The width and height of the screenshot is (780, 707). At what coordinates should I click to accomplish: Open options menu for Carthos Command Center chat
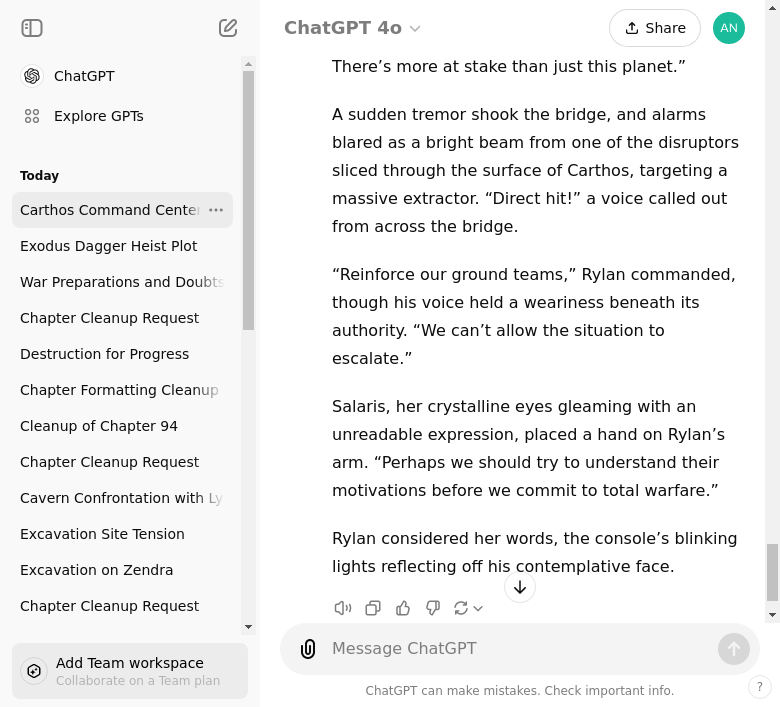coord(216,210)
